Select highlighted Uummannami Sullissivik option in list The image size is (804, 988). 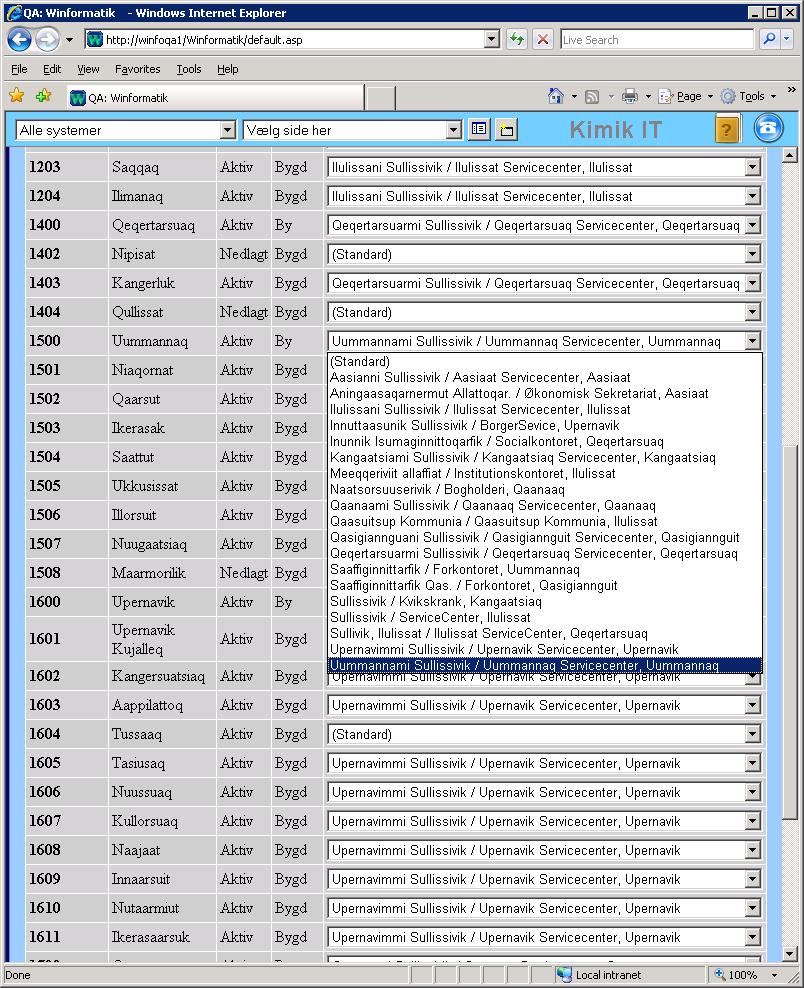point(545,665)
